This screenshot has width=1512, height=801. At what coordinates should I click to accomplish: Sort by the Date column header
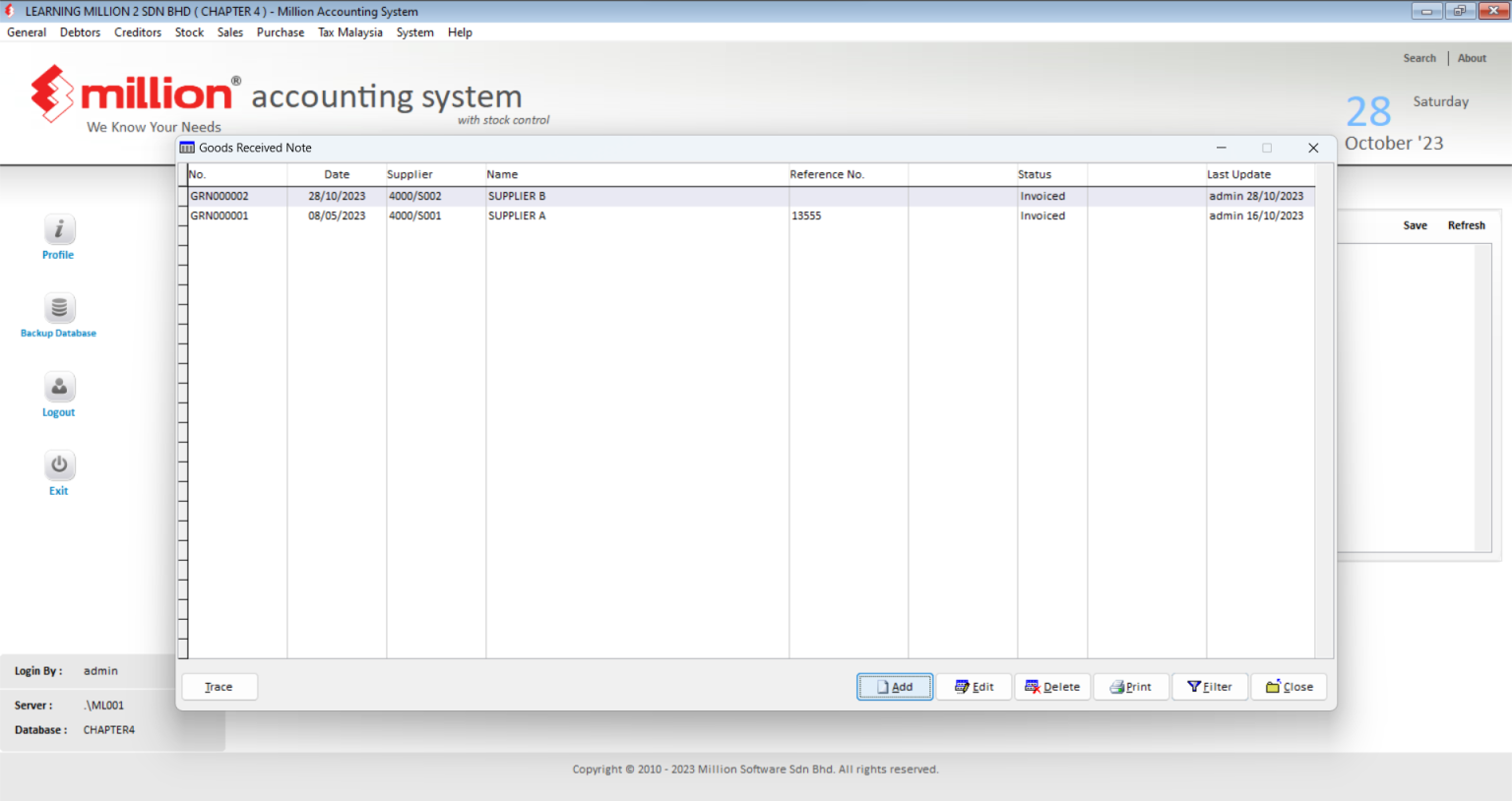click(x=337, y=174)
